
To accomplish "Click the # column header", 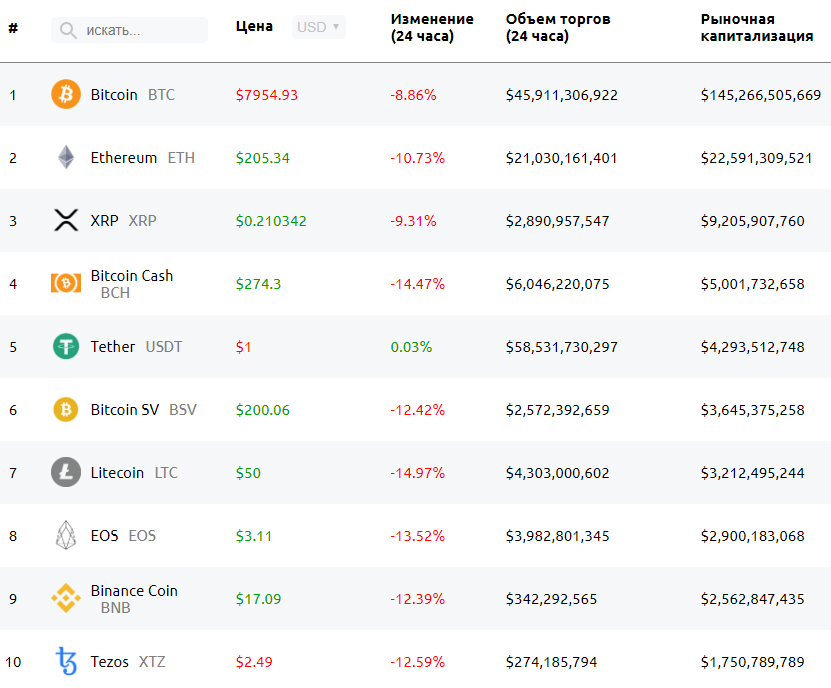I will coord(14,27).
